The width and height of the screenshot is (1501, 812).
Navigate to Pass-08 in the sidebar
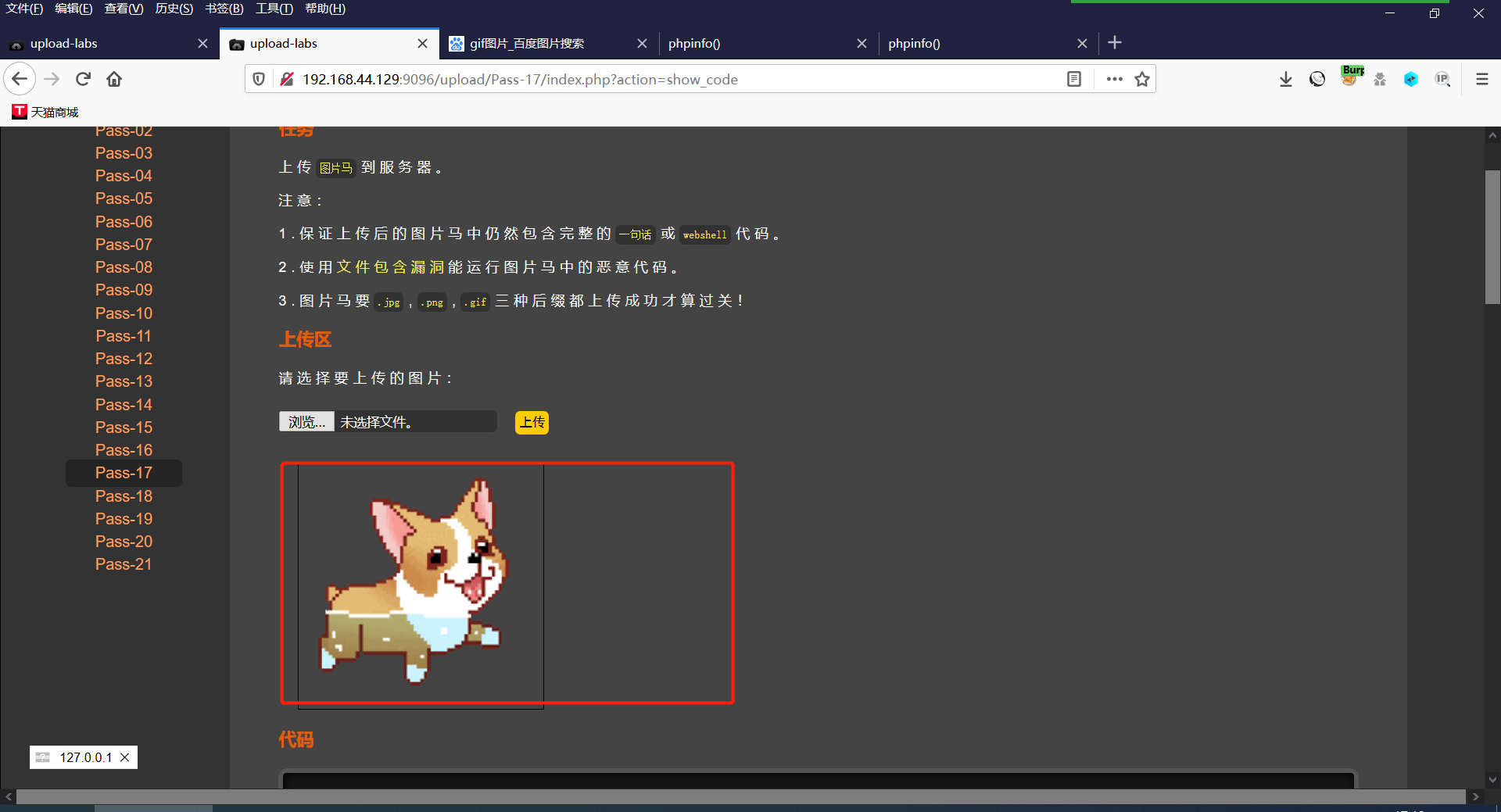point(124,267)
